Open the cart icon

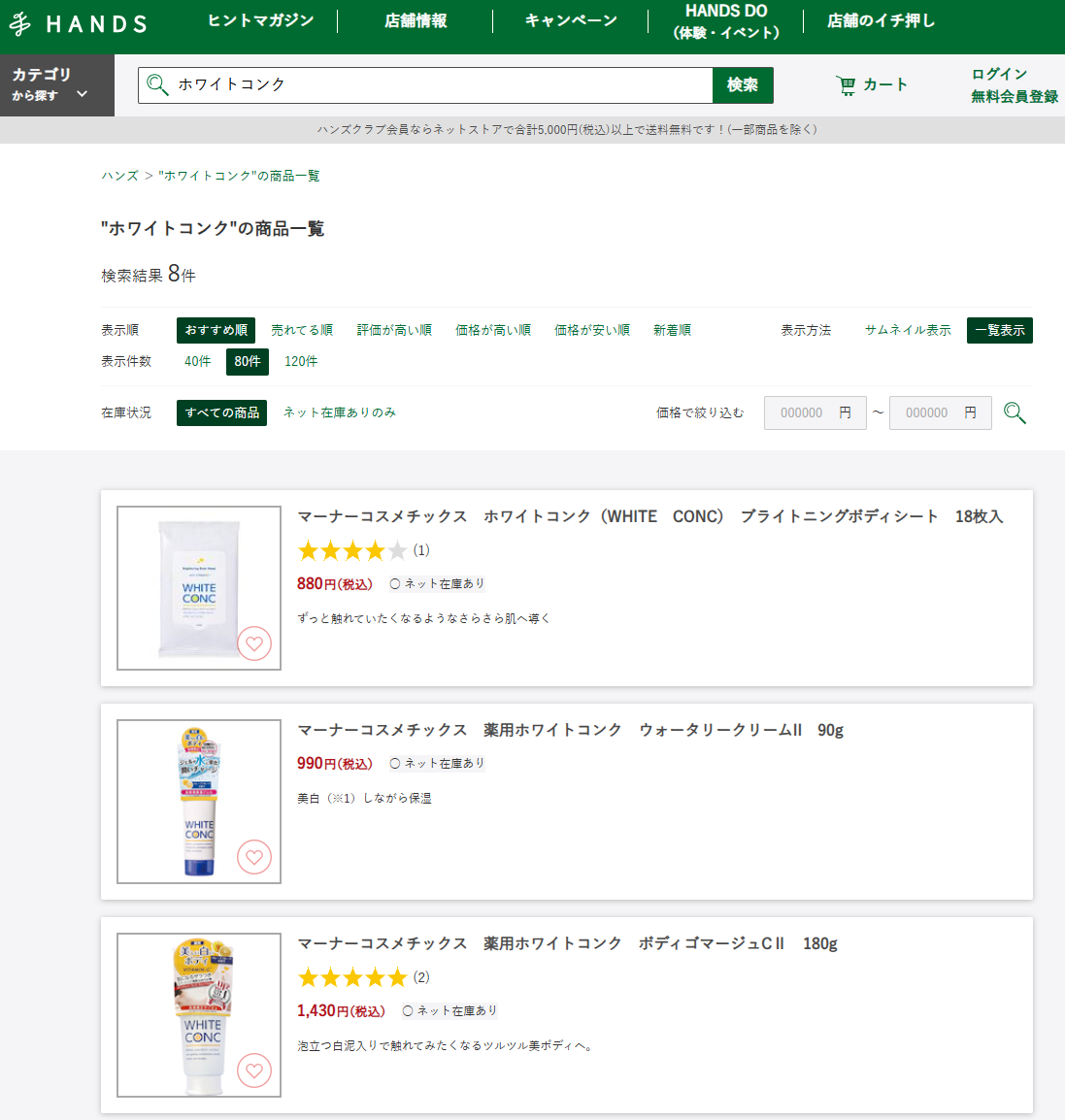pyautogui.click(x=847, y=85)
